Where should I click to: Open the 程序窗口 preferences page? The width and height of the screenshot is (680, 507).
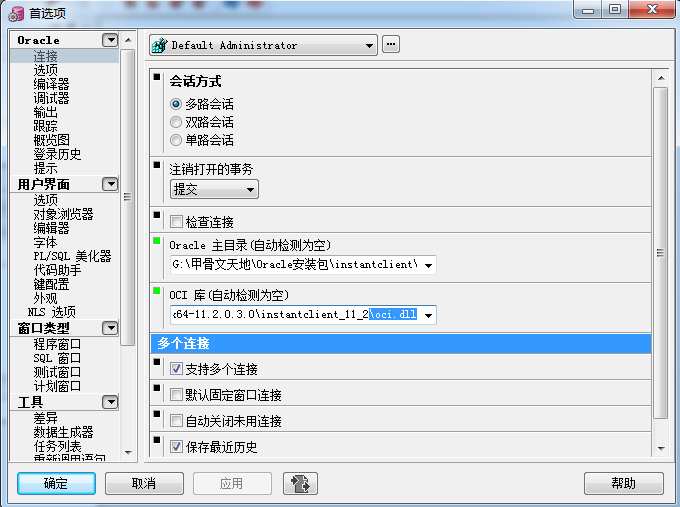pos(57,344)
